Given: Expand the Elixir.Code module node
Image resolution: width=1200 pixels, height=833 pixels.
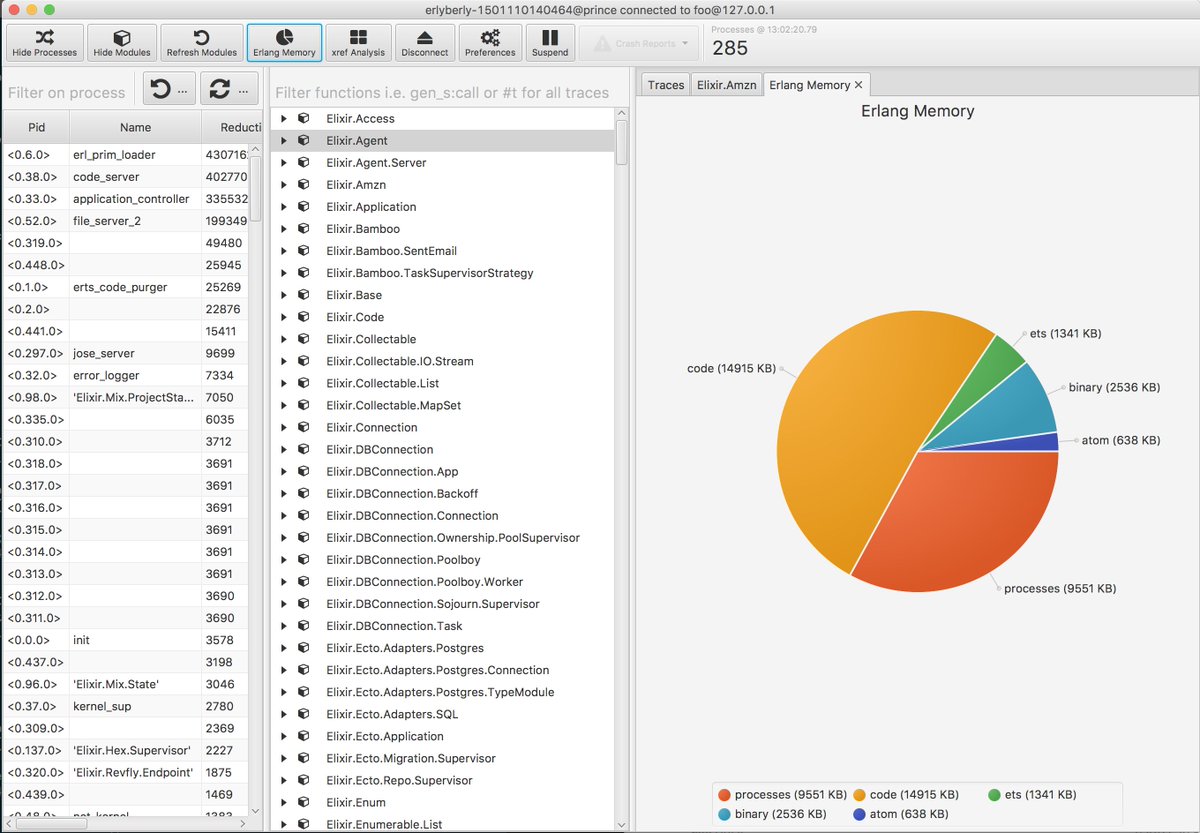Looking at the screenshot, I should [x=284, y=316].
